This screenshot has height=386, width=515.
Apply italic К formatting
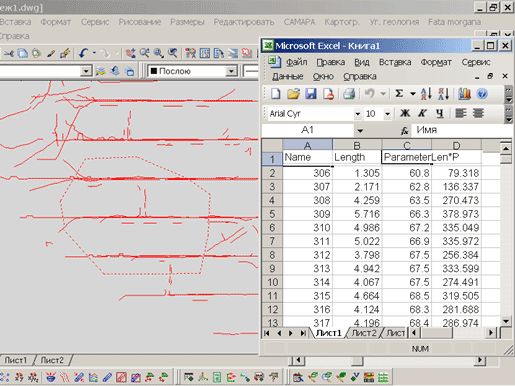click(422, 113)
